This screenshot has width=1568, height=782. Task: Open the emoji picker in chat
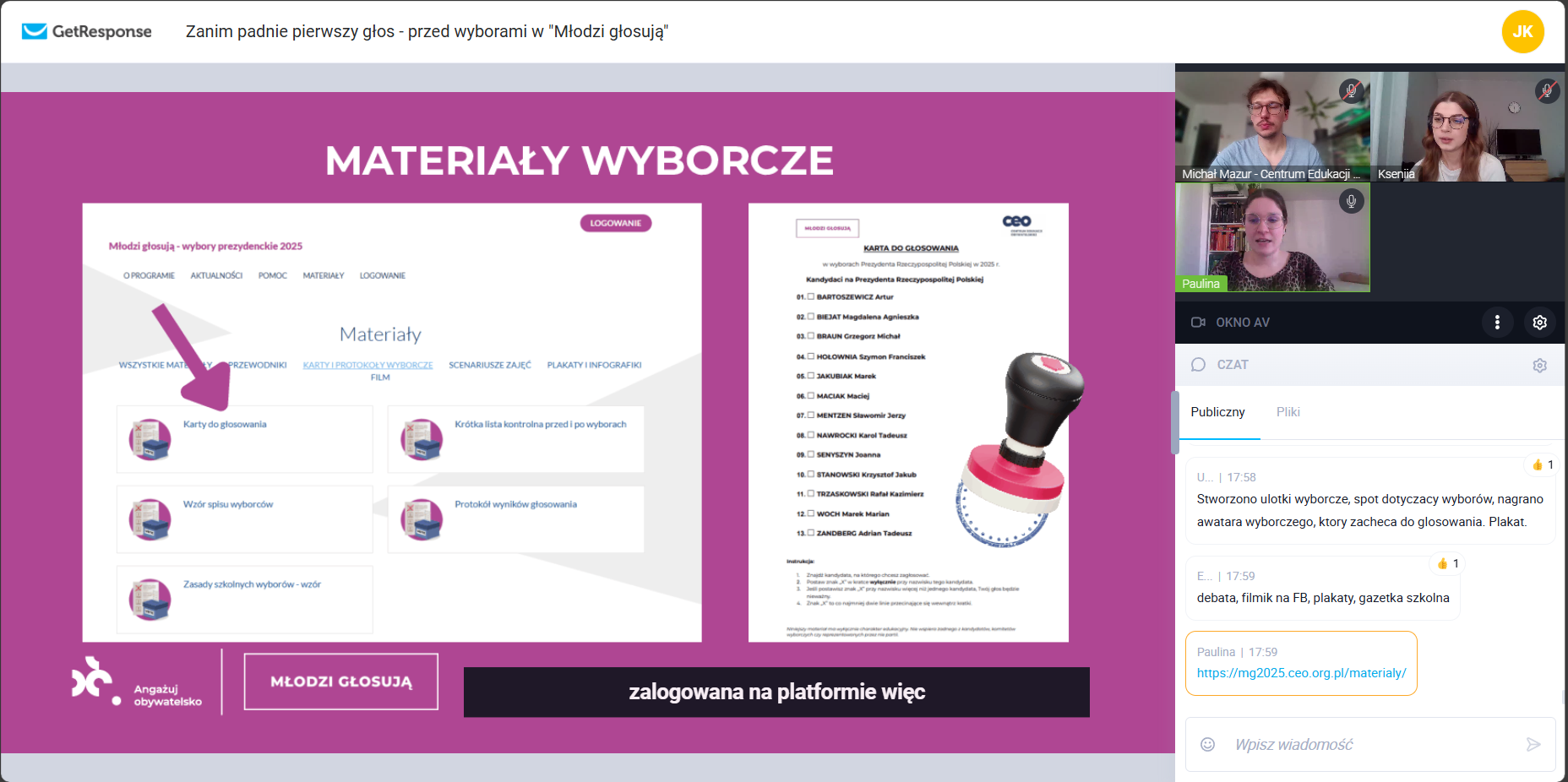tap(1207, 744)
